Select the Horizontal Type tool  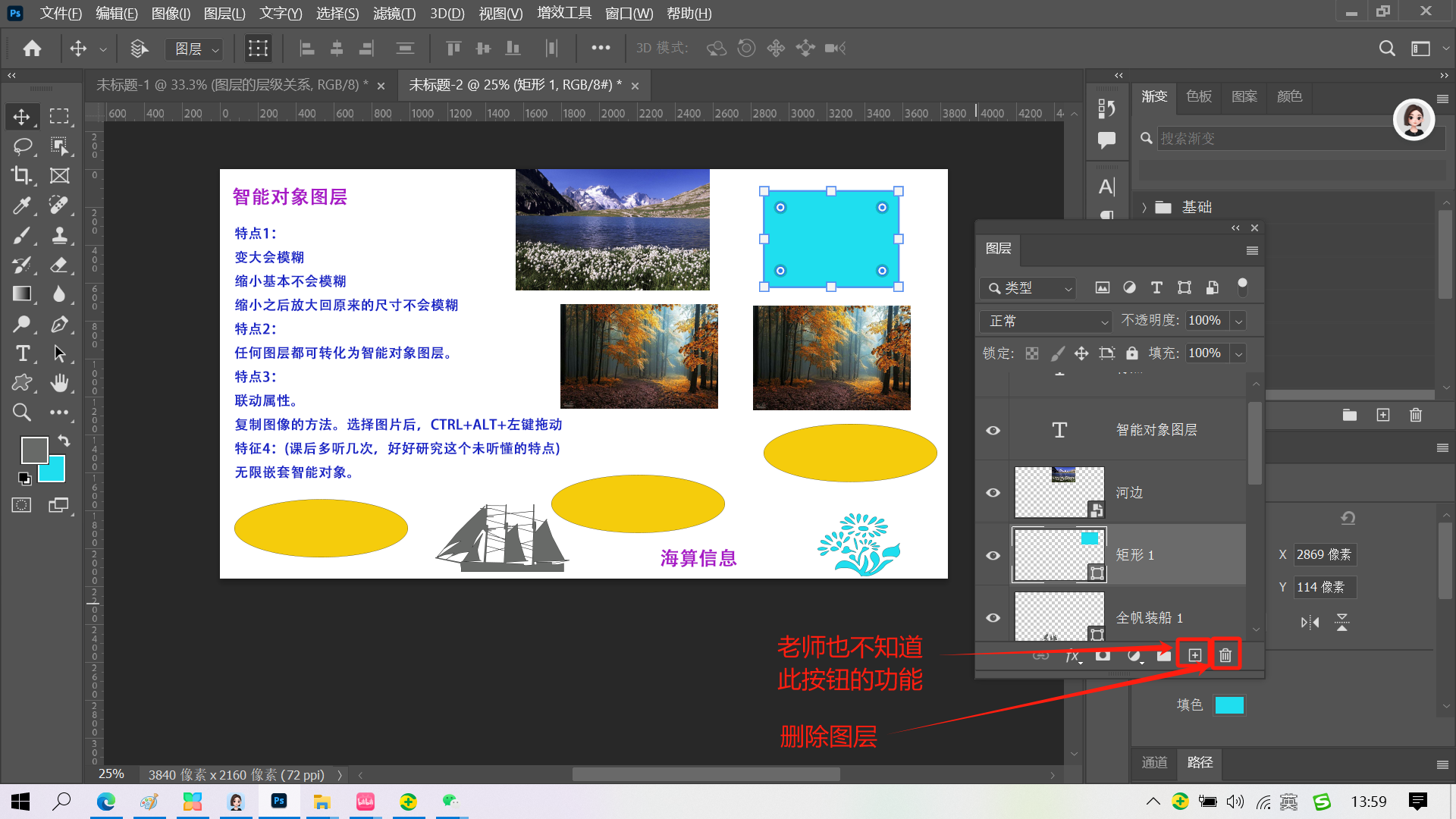(21, 353)
